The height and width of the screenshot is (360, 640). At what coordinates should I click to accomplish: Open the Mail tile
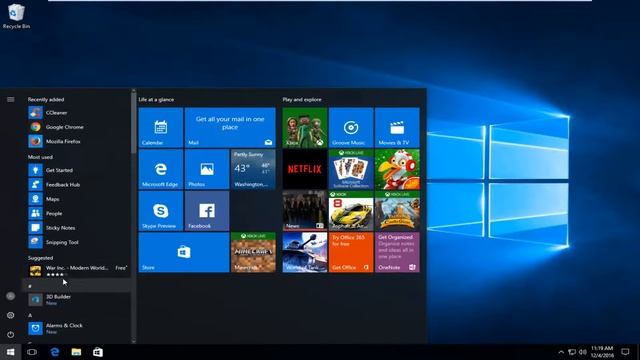click(230, 127)
